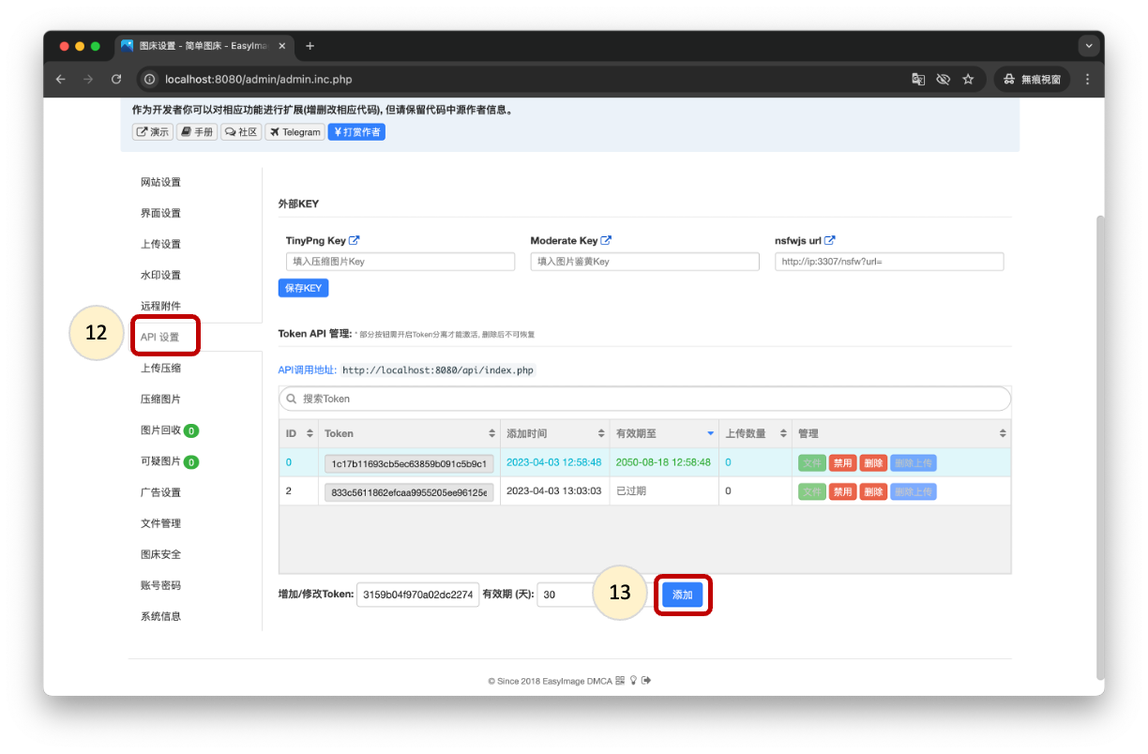Sort the table by ID column
Image resolution: width=1148 pixels, height=754 pixels.
[x=297, y=433]
